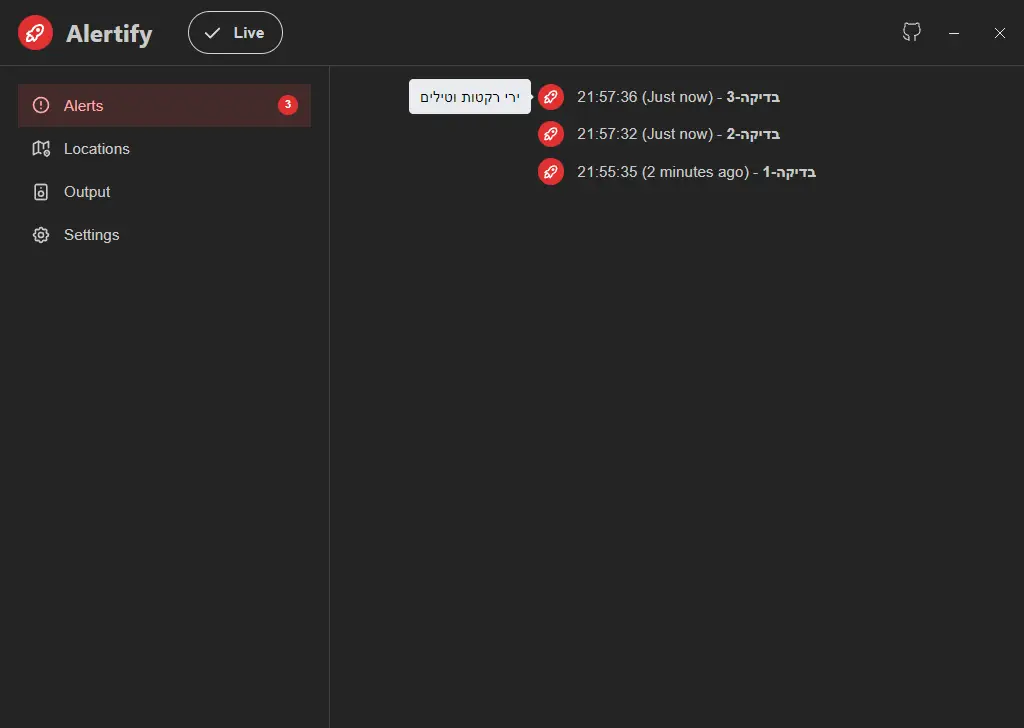Click the Output speaker icon
The width and height of the screenshot is (1024, 728).
click(40, 191)
